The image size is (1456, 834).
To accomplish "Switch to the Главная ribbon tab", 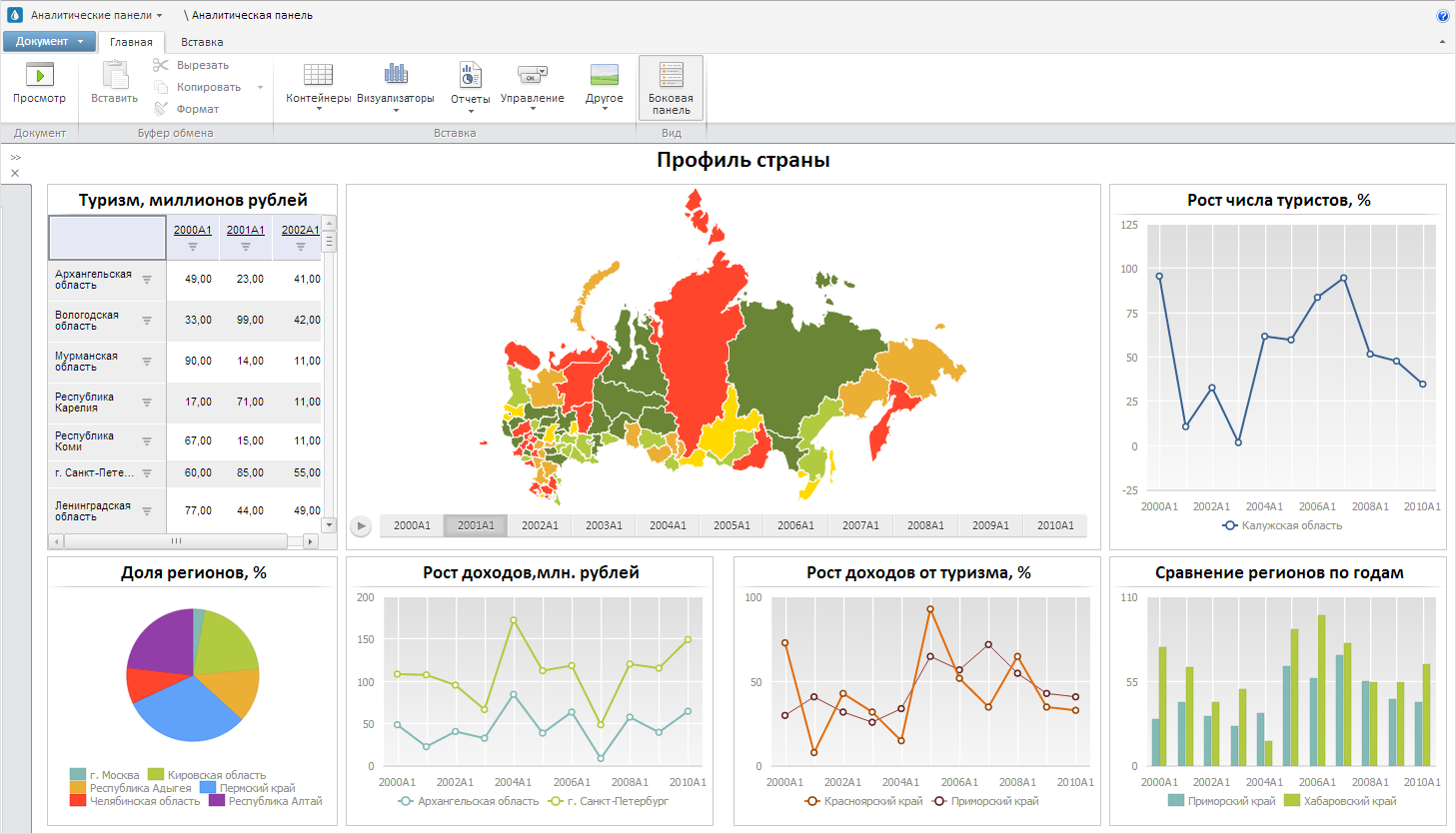I will point(131,42).
